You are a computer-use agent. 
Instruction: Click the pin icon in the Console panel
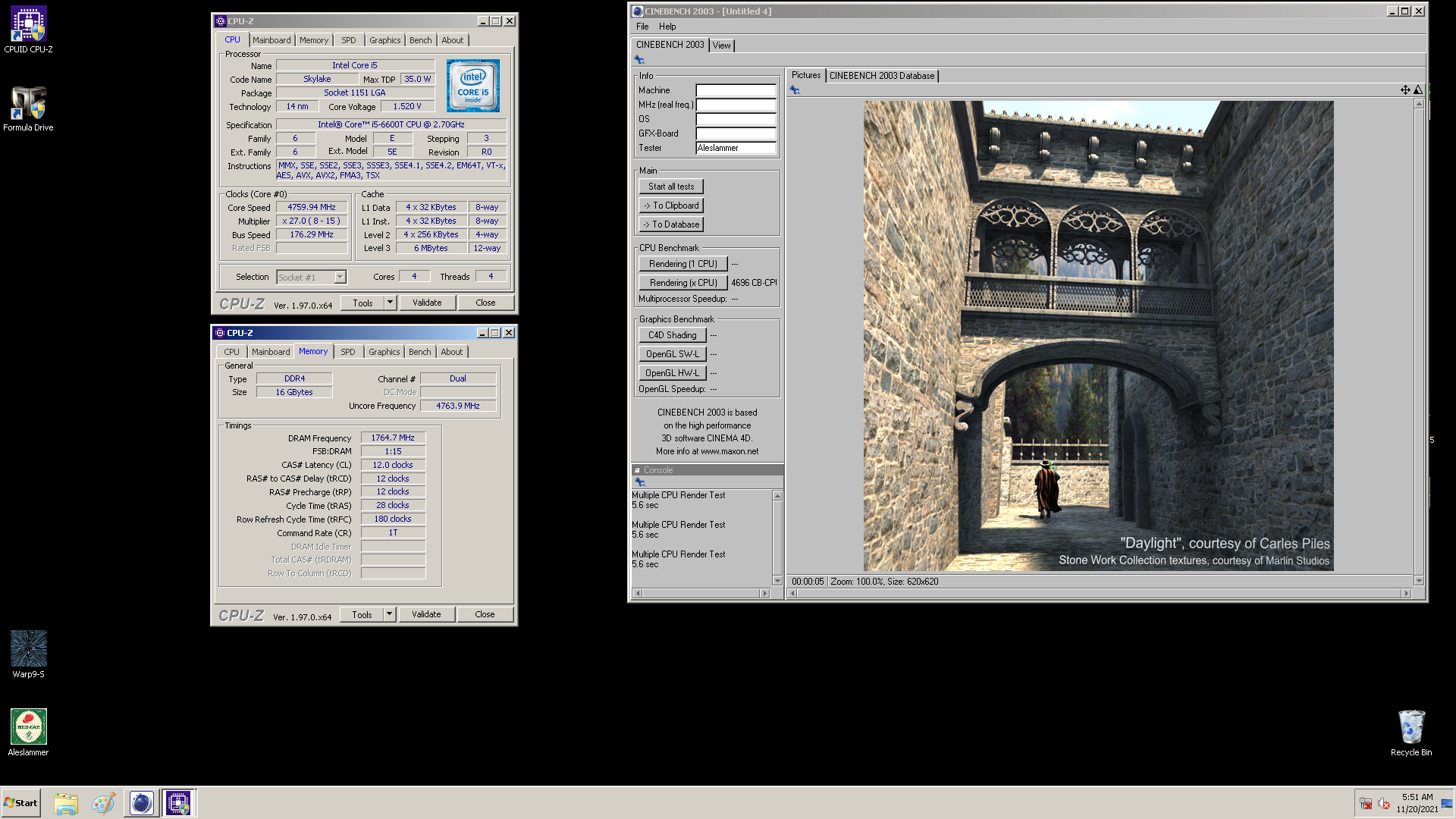coord(639,482)
